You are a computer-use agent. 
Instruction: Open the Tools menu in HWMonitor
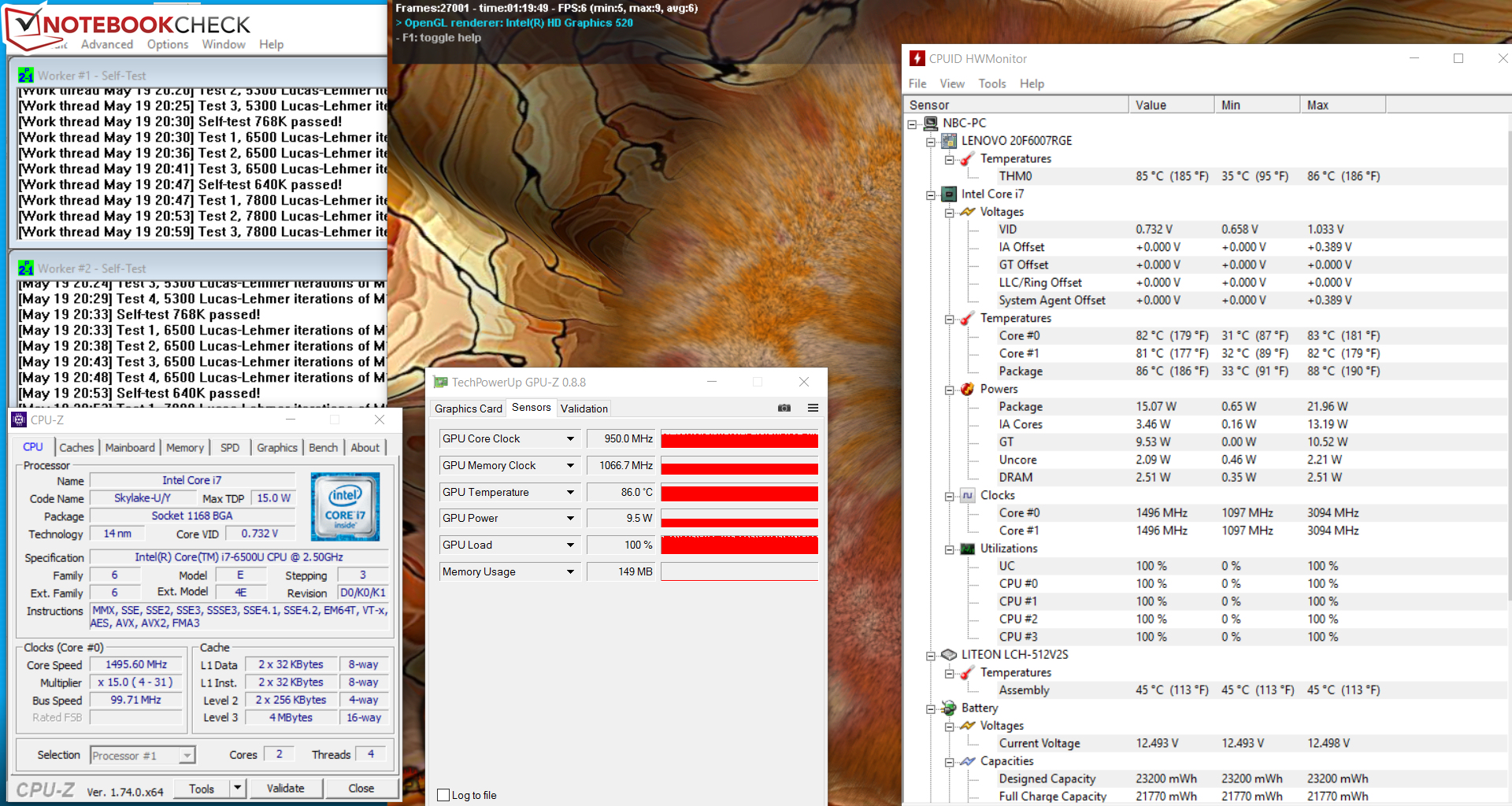992,83
